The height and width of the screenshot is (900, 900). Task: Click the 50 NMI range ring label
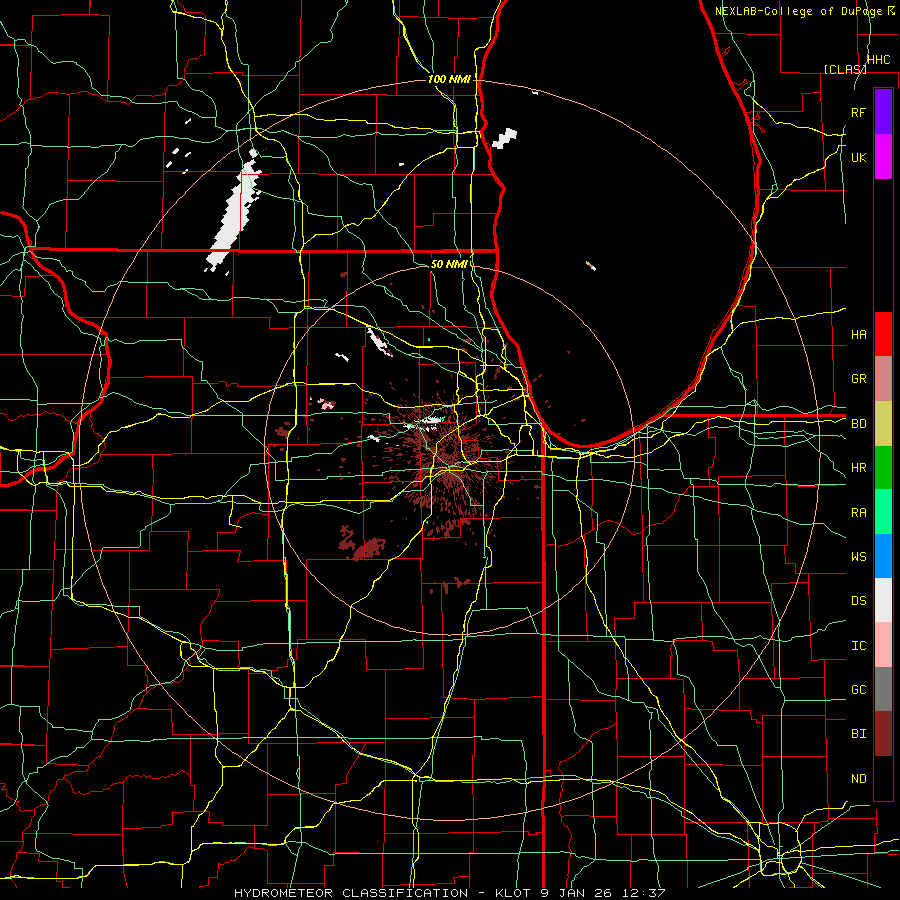coord(449,264)
